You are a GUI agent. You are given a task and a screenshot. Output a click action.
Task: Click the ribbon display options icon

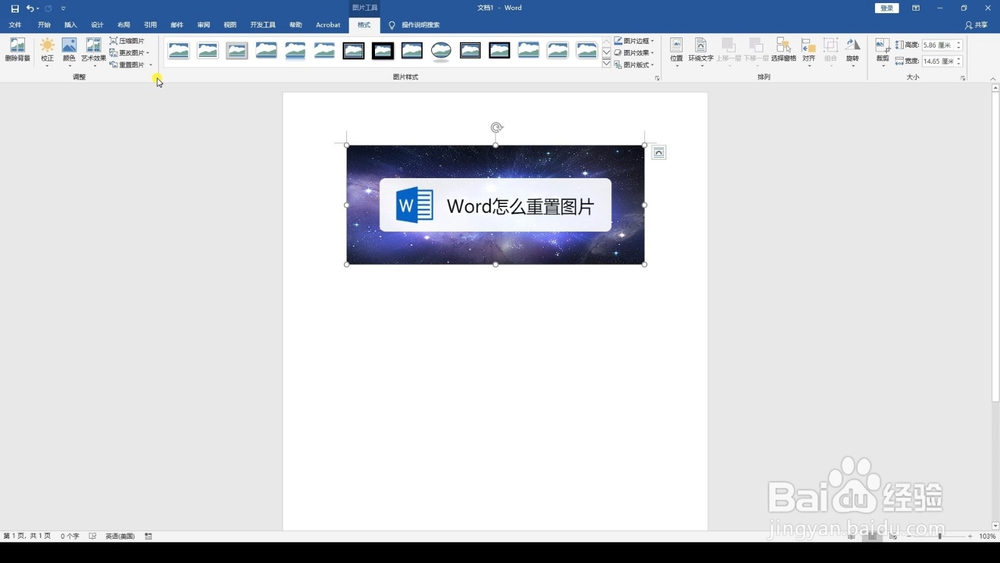916,8
